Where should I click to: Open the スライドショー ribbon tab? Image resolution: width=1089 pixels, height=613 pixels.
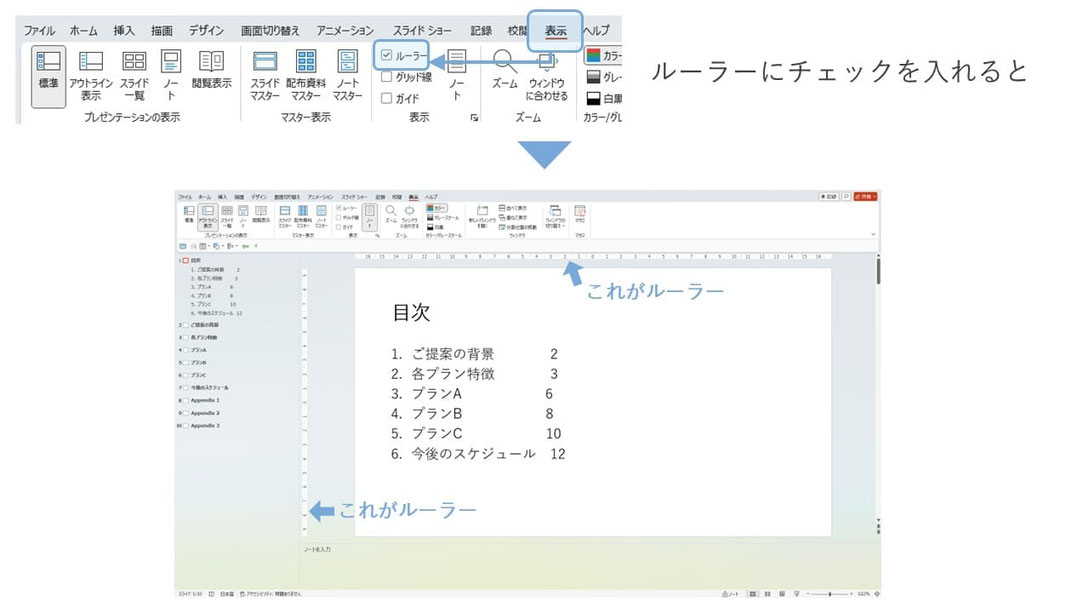pyautogui.click(x=422, y=31)
